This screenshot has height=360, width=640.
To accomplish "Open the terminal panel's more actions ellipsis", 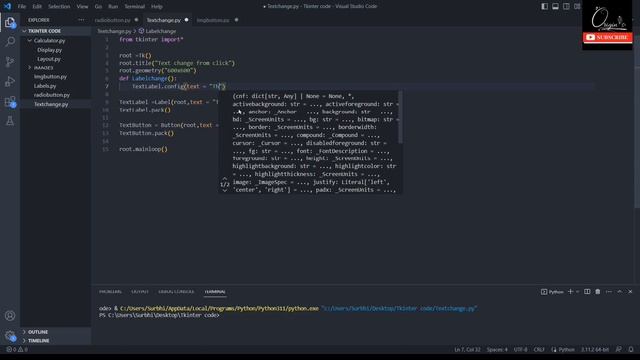I will pos(609,291).
